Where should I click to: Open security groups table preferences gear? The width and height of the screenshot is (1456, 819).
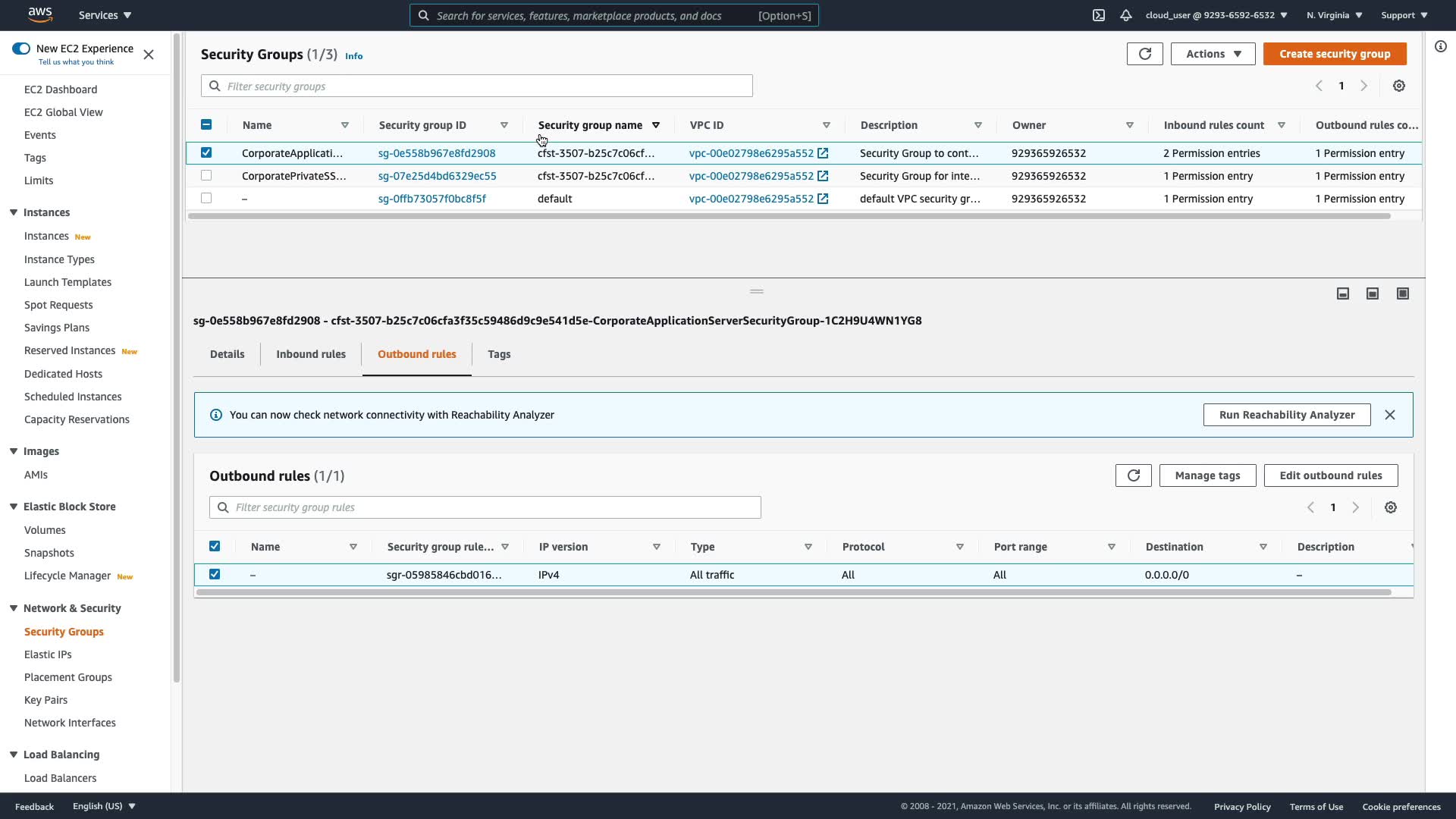click(x=1399, y=86)
